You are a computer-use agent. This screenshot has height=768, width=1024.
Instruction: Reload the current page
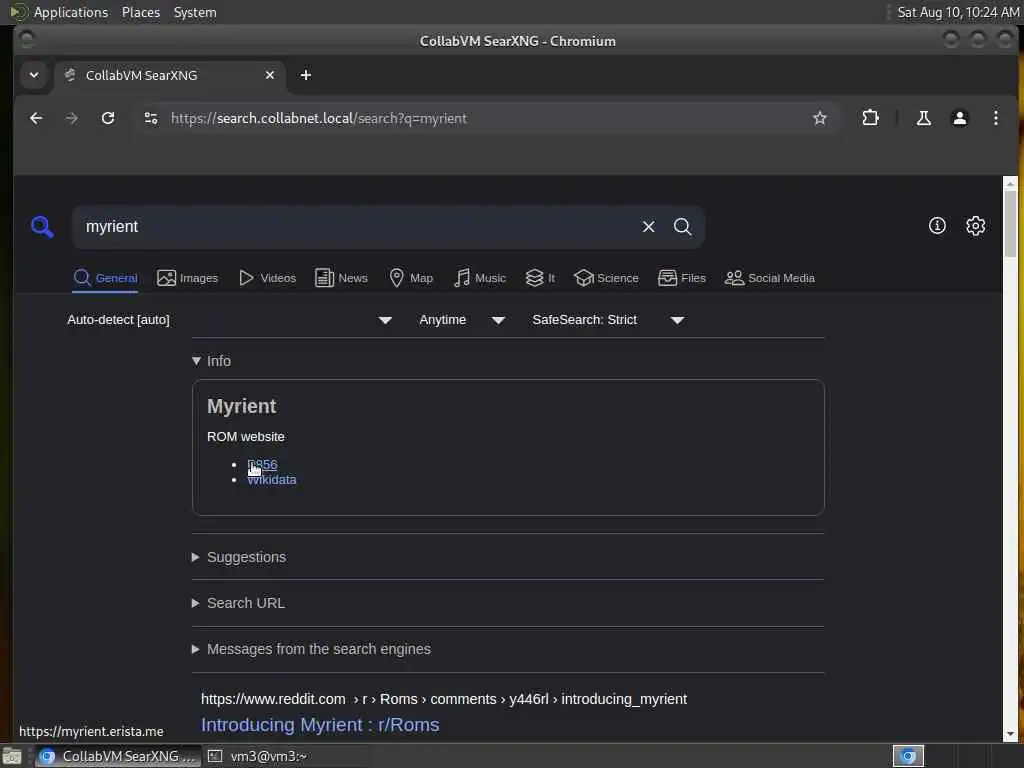tap(108, 118)
